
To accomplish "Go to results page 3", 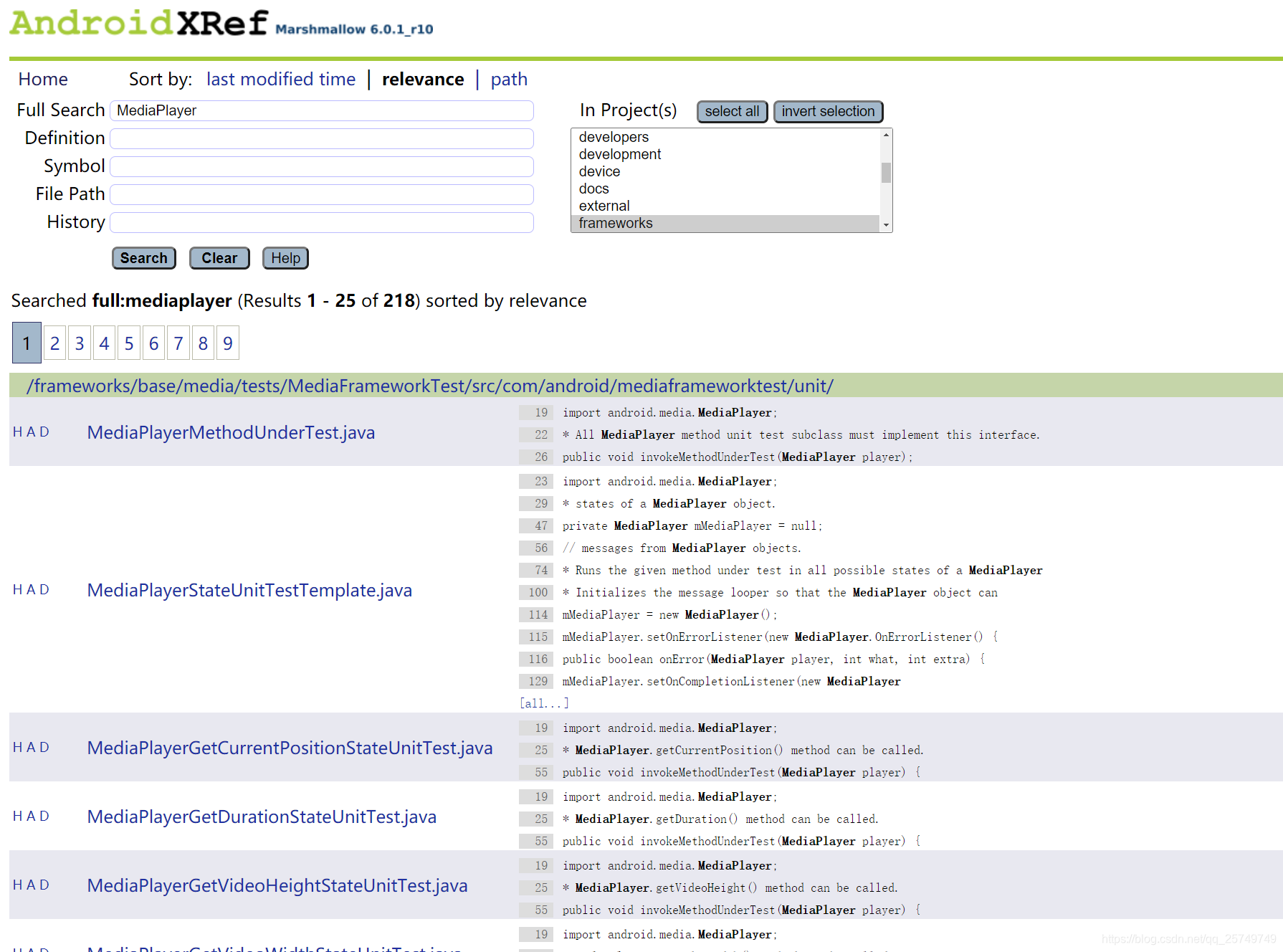I will coord(80,343).
